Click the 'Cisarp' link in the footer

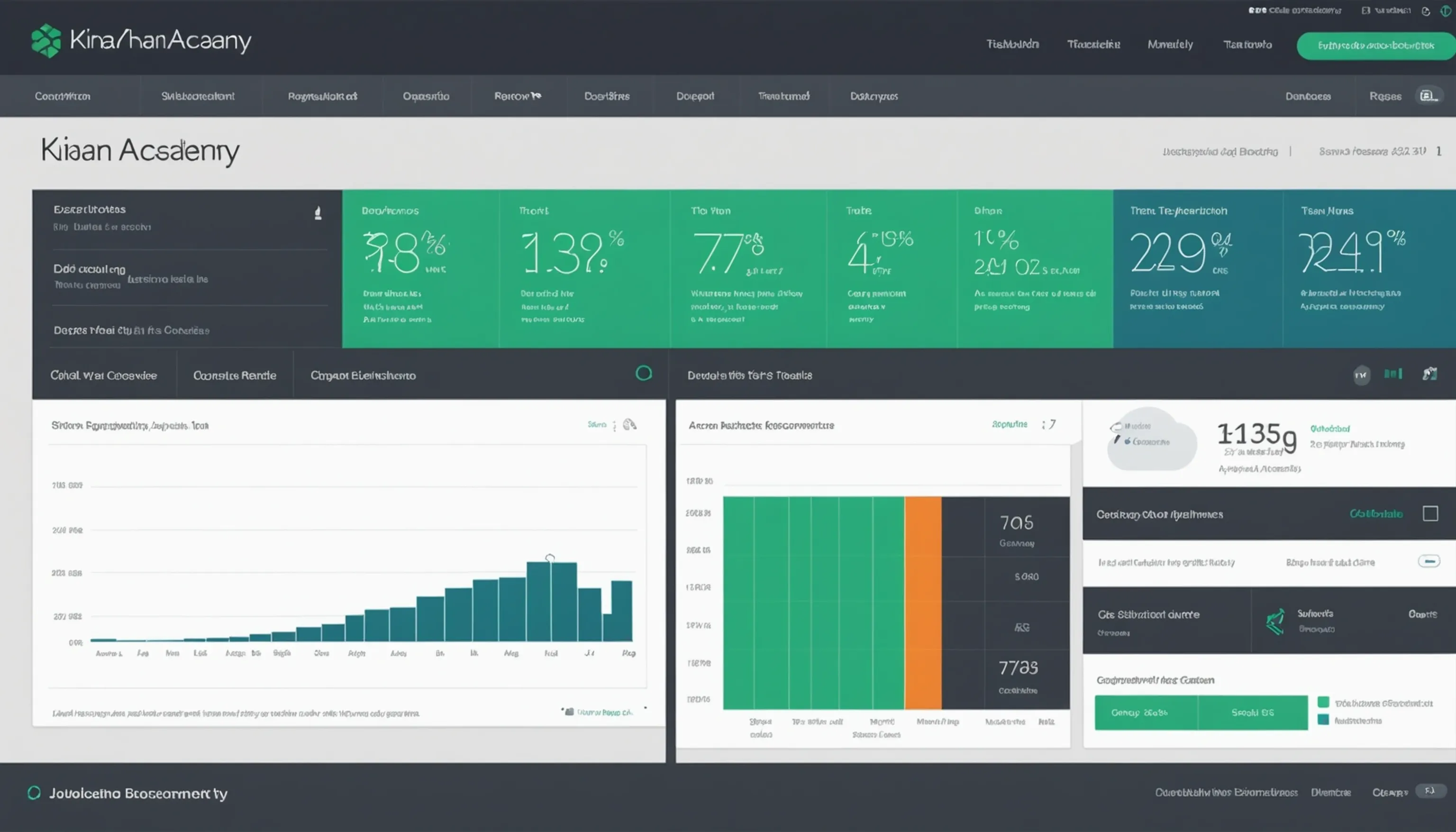1390,792
